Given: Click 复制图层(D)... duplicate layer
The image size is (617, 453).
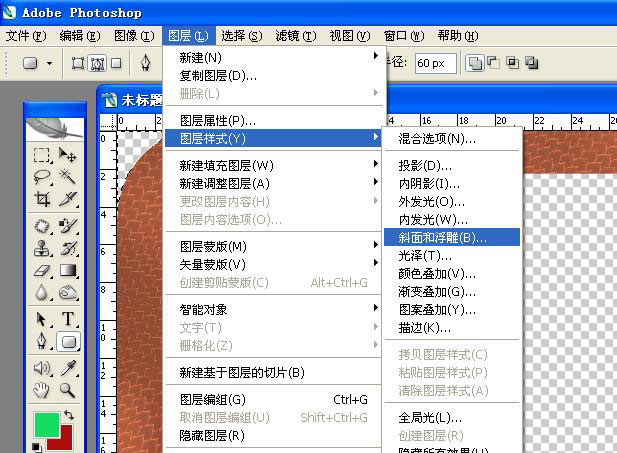Looking at the screenshot, I should pyautogui.click(x=274, y=76).
